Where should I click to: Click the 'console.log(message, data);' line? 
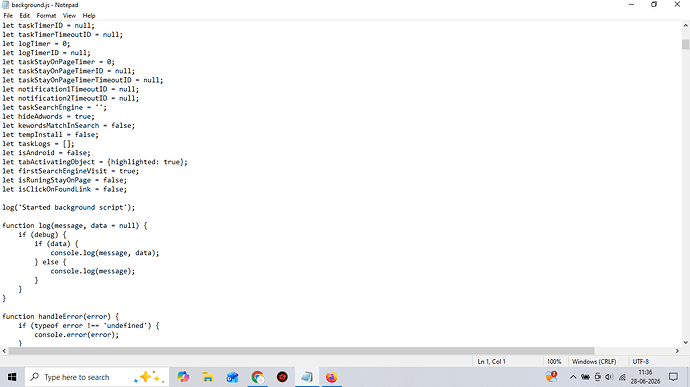coord(105,253)
